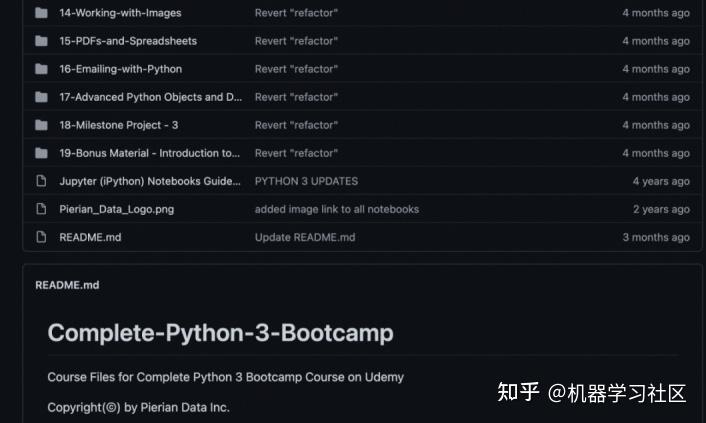Click the "4 years ago" timestamp

tap(661, 181)
